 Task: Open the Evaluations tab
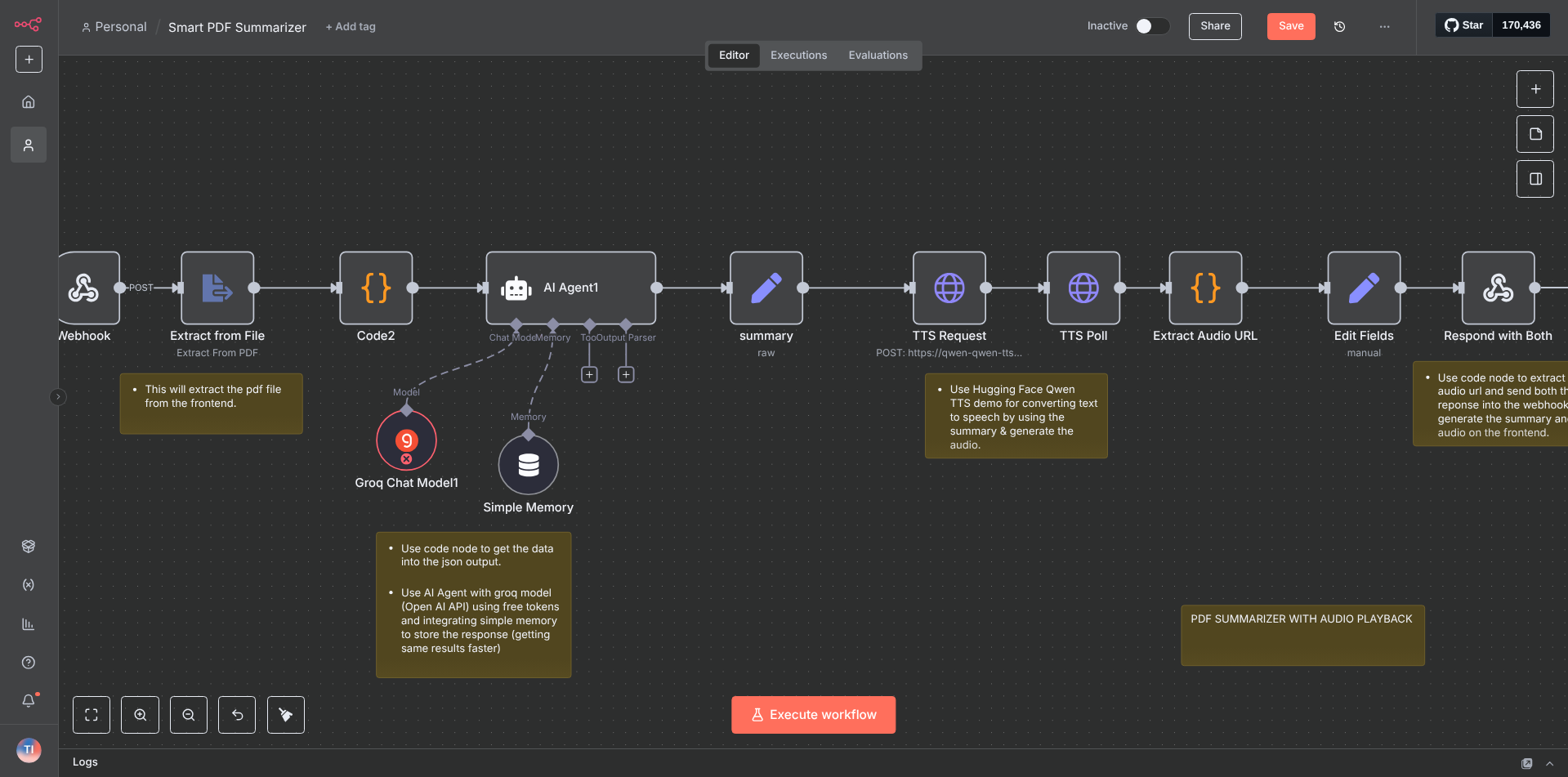click(878, 56)
